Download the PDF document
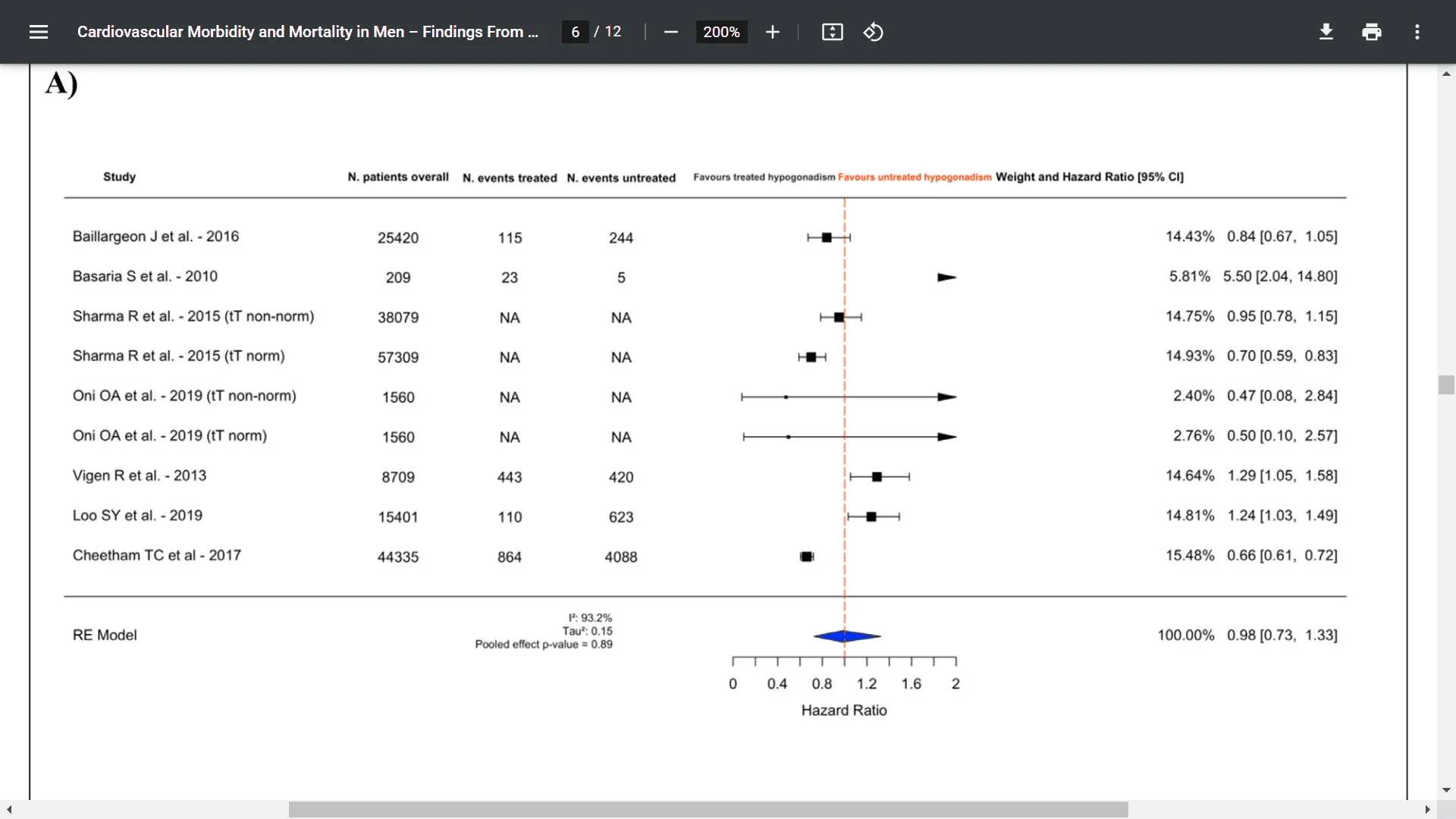 pos(1326,32)
